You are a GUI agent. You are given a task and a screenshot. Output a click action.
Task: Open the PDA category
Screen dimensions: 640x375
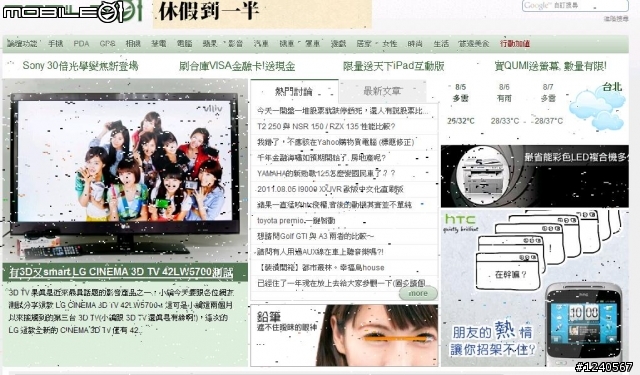81,43
